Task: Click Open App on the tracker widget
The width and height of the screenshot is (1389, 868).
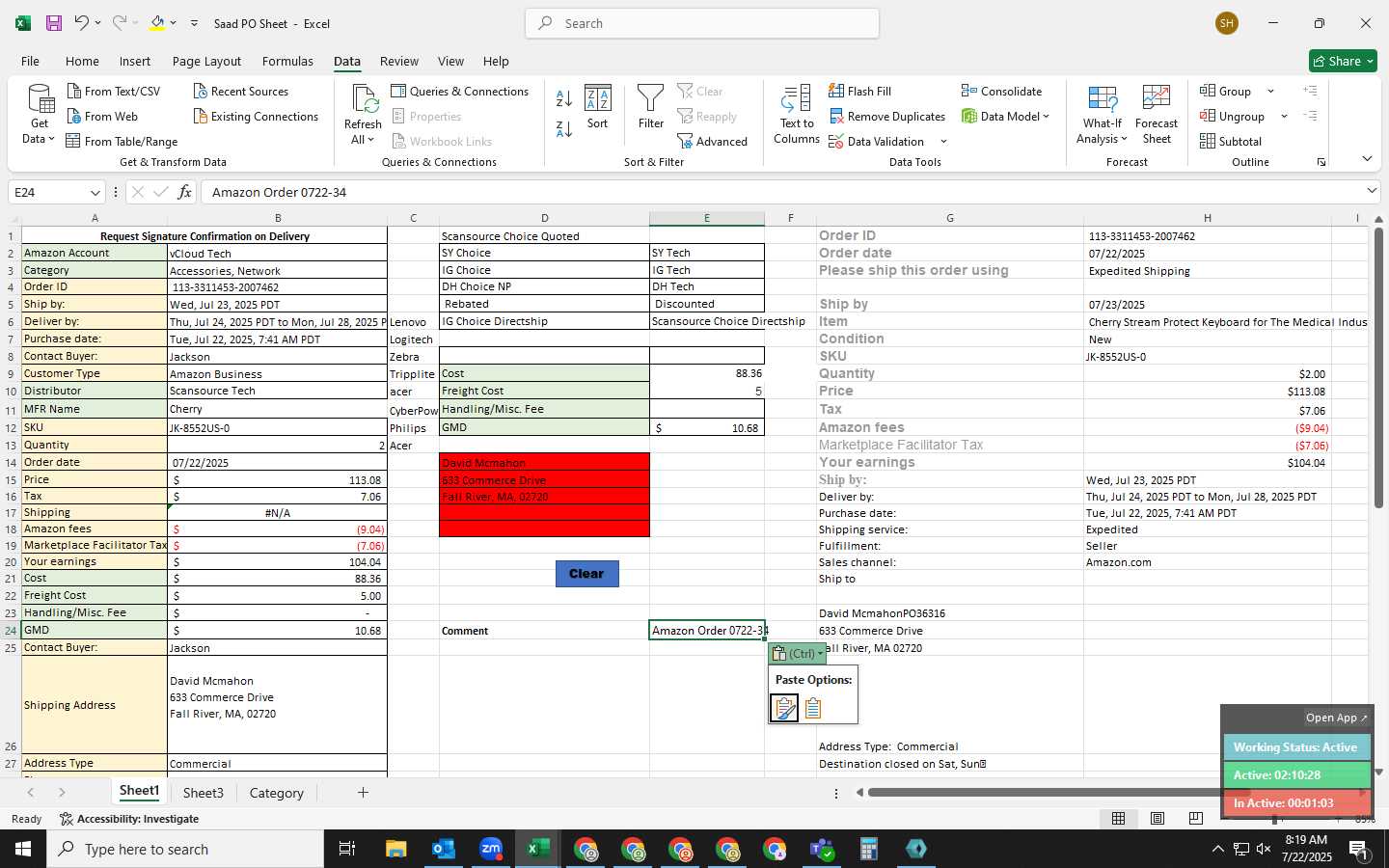Action: [1336, 718]
